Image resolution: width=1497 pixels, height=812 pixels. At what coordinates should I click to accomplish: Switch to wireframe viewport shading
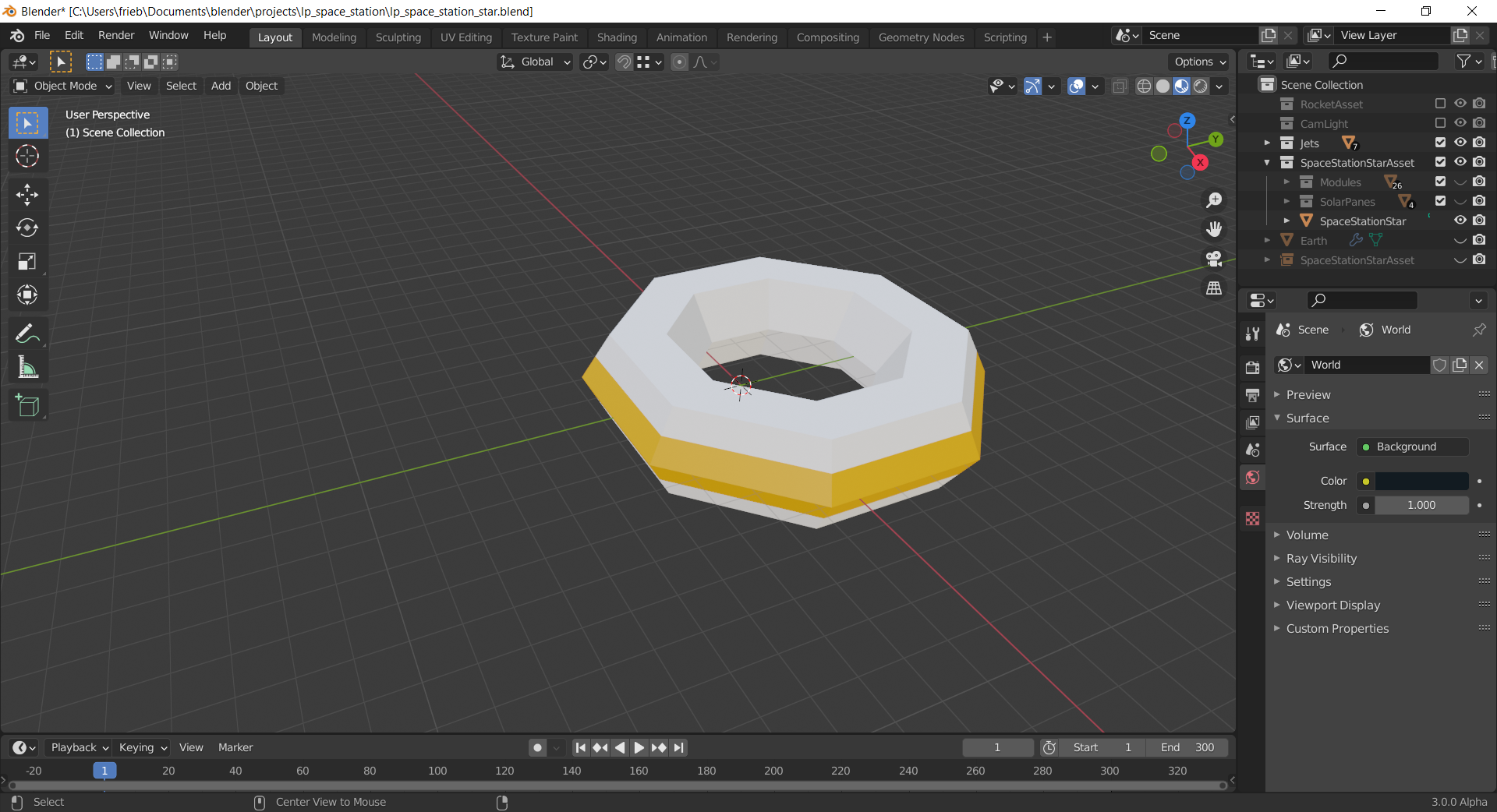coord(1144,86)
